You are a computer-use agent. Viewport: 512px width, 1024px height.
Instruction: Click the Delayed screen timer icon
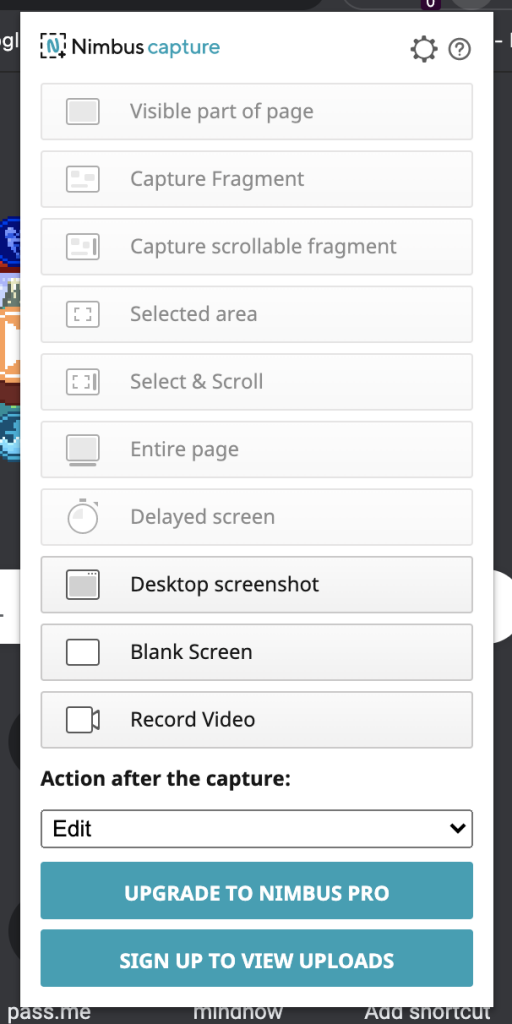83,517
